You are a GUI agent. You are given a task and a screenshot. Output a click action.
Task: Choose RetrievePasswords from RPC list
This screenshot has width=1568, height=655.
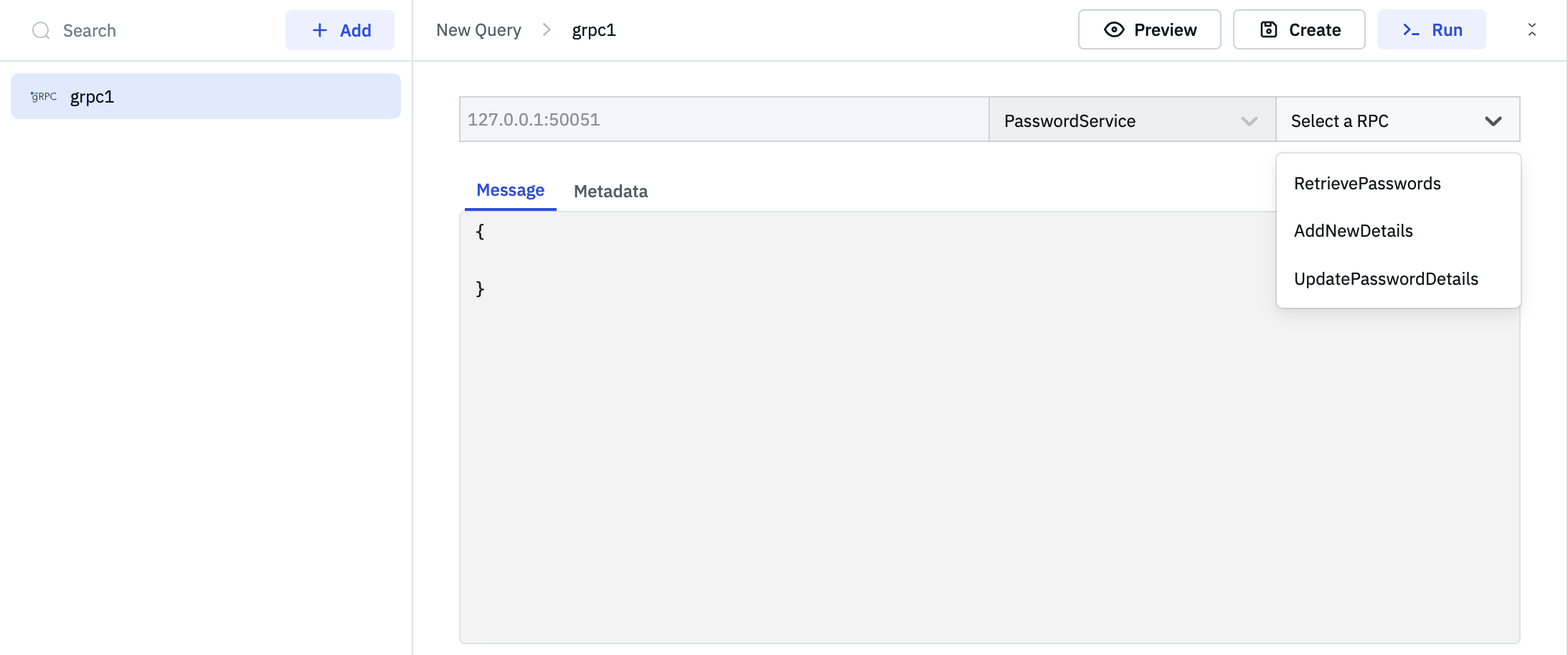pyautogui.click(x=1367, y=184)
